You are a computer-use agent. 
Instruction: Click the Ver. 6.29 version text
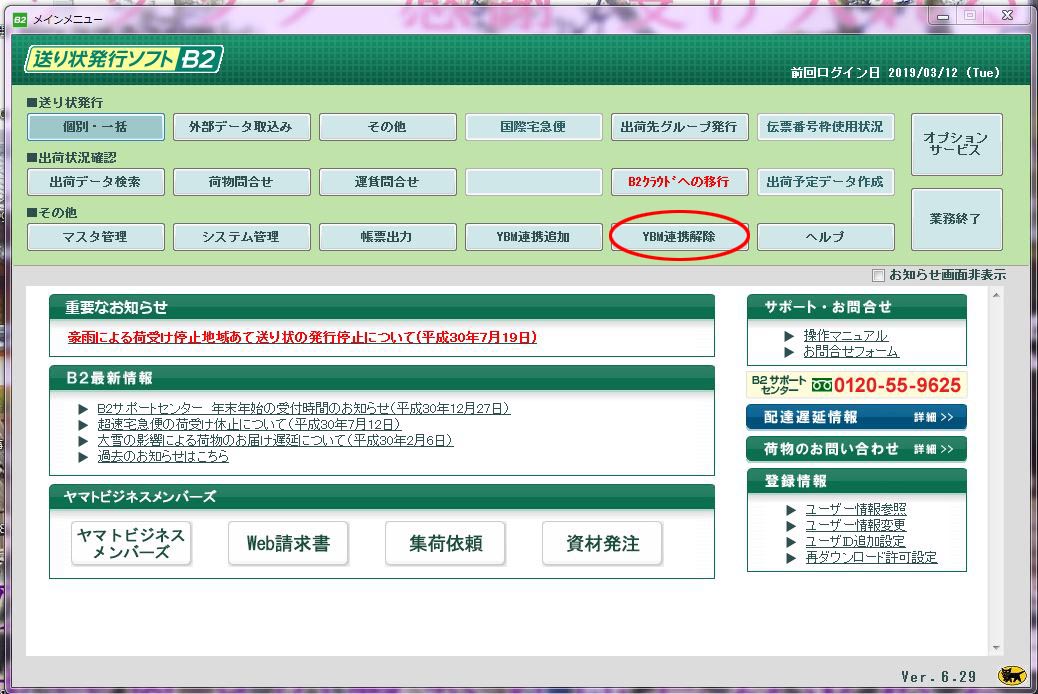tap(939, 676)
